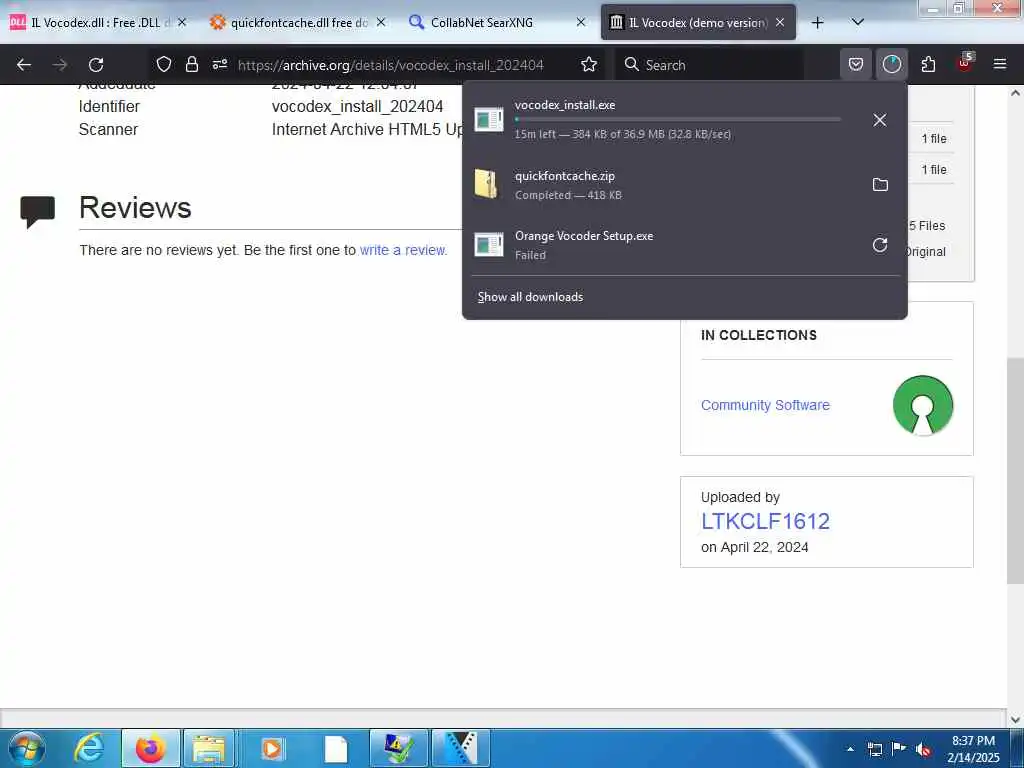The width and height of the screenshot is (1024, 768).
Task: Click the comment bubble Reviews icon
Action: click(37, 212)
